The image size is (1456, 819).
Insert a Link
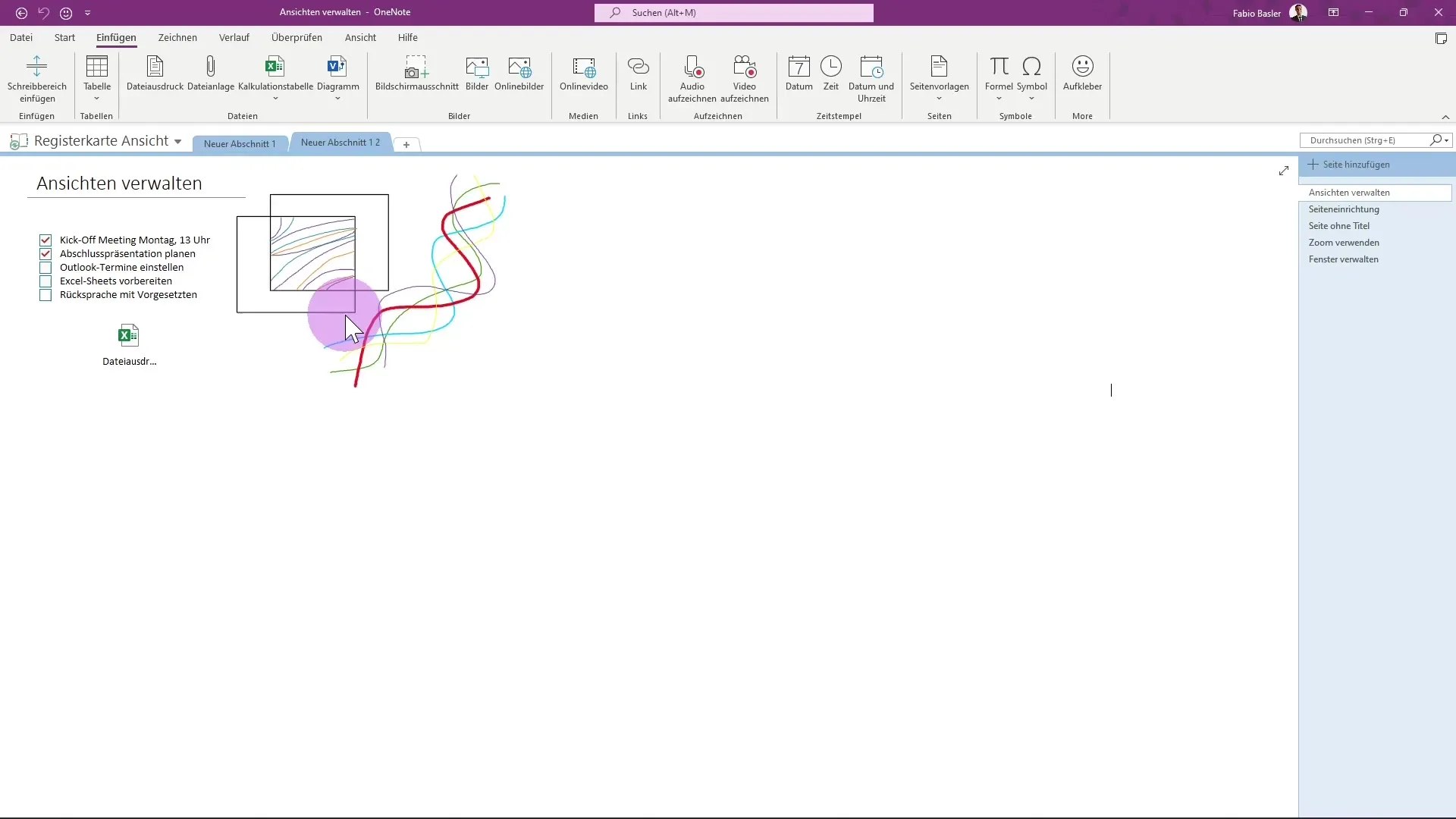[x=639, y=74]
